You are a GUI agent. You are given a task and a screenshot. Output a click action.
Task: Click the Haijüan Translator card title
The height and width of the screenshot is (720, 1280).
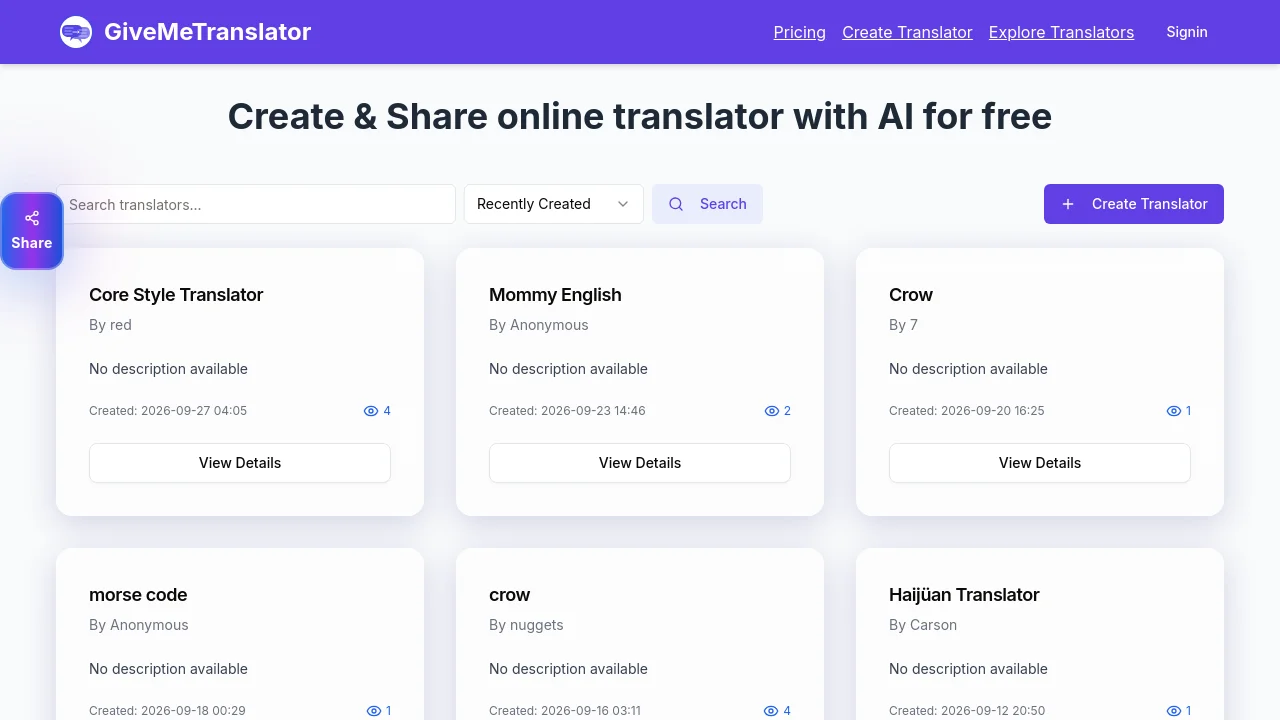964,595
